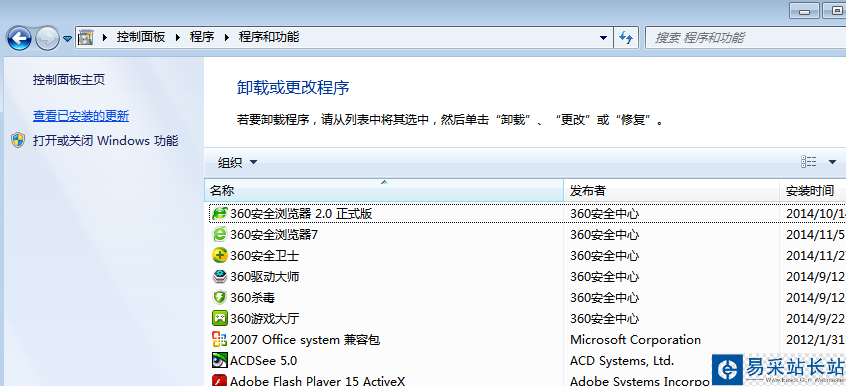Click 360安全中心 publisher for 360驱动大师

604,277
